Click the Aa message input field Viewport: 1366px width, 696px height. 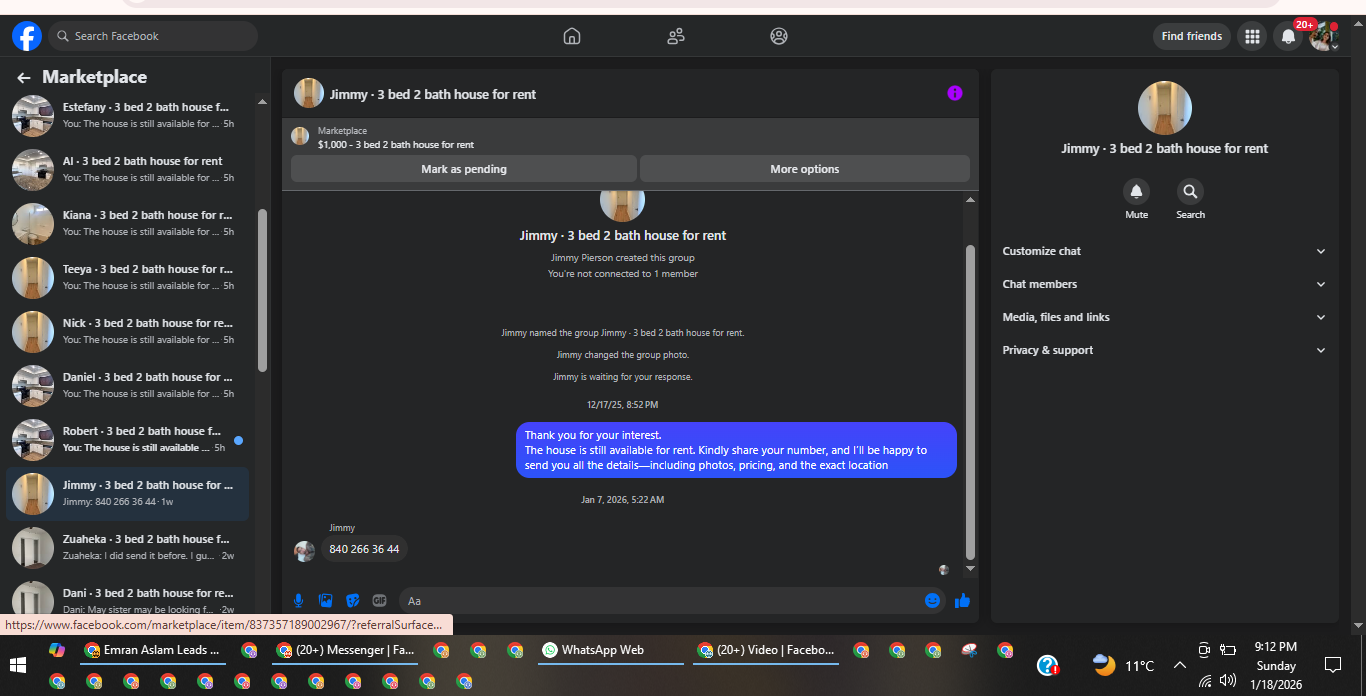(x=660, y=600)
